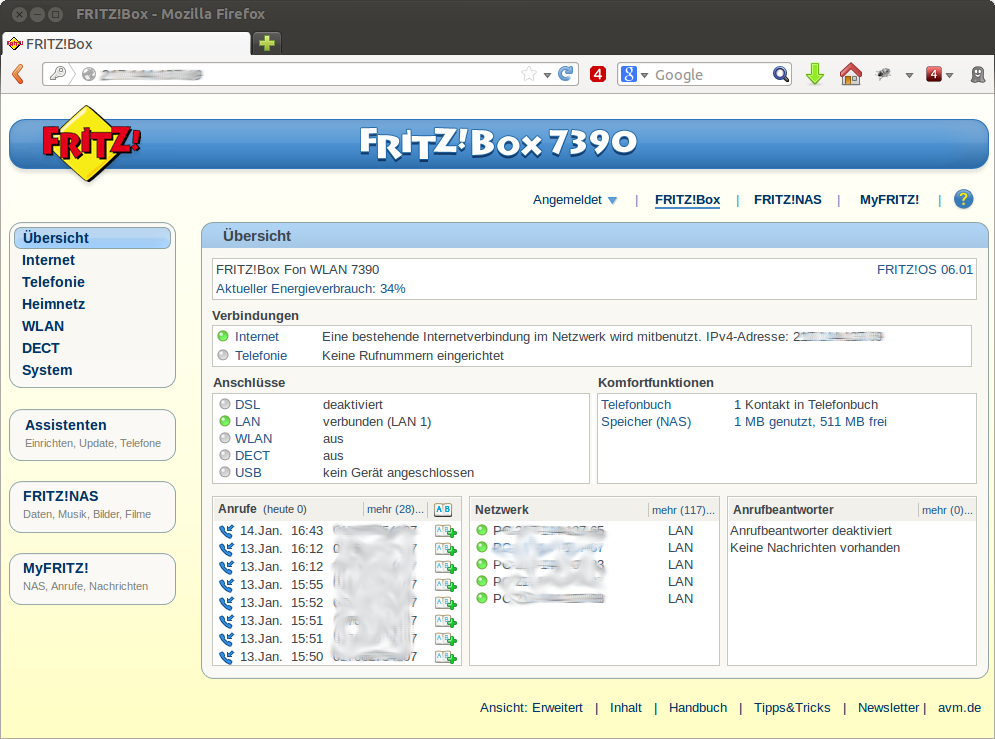
Task: Click the bookmark star in address bar
Action: click(529, 74)
